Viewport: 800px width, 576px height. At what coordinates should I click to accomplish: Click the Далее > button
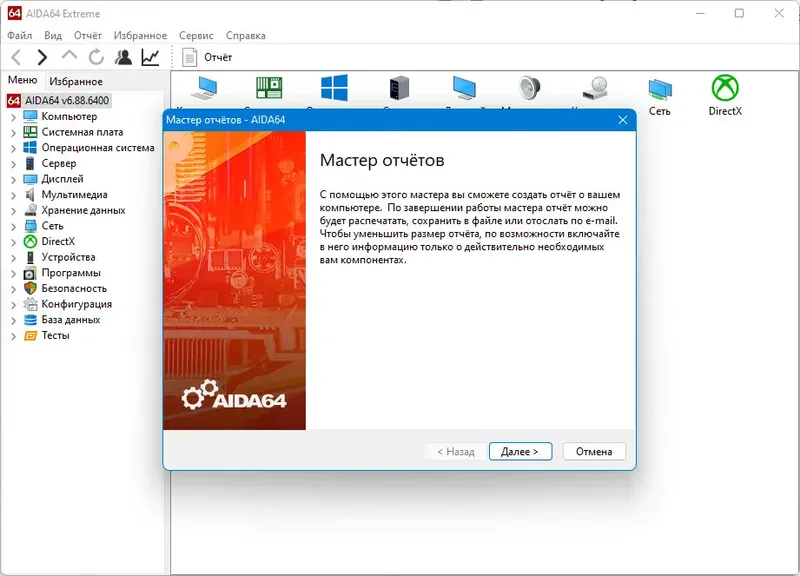(520, 452)
